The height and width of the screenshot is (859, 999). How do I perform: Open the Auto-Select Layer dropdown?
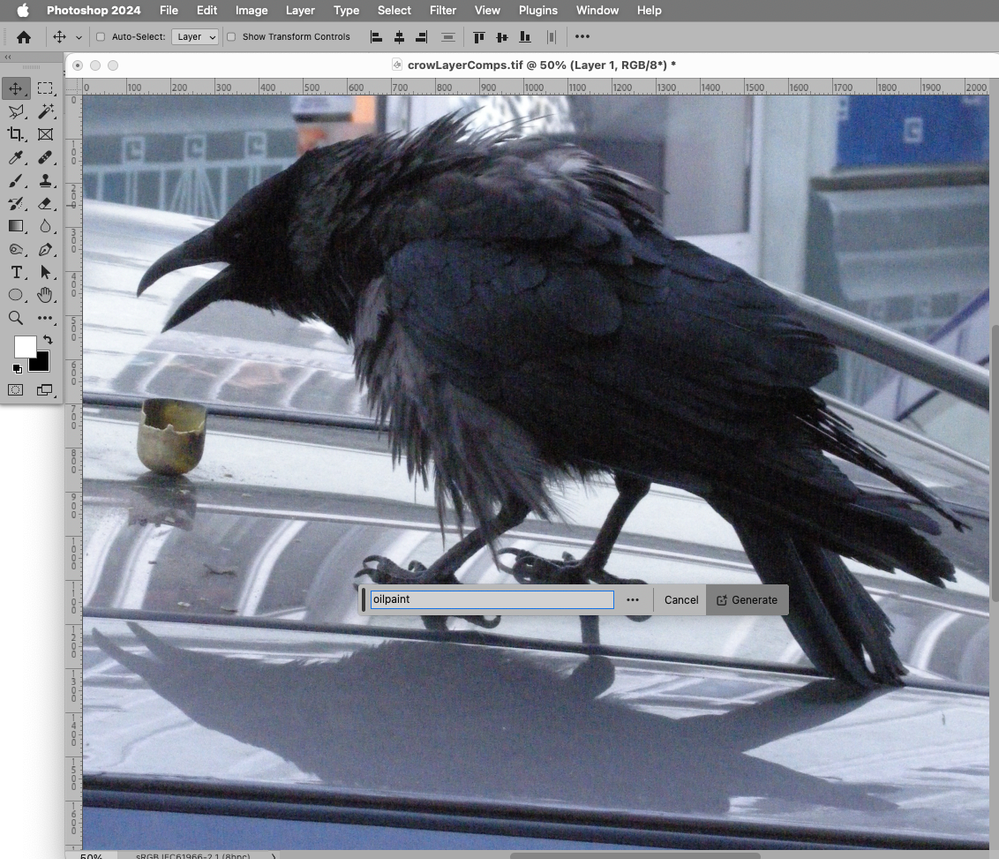[195, 37]
